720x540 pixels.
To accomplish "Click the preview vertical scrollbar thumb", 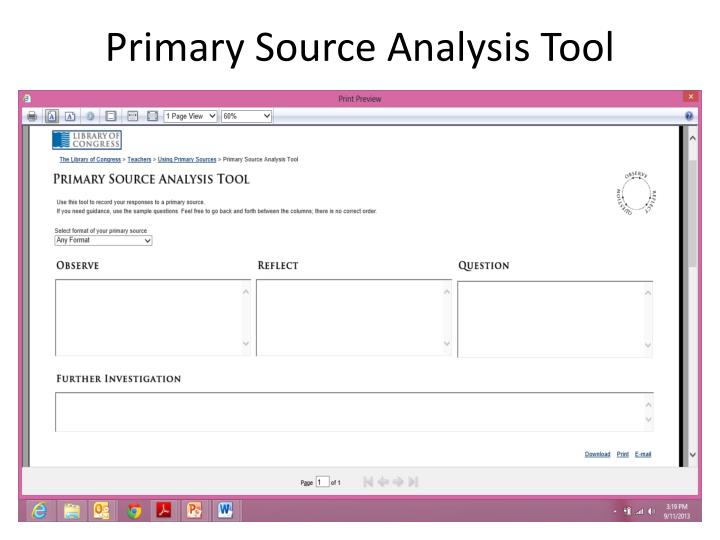I will click(x=692, y=214).
